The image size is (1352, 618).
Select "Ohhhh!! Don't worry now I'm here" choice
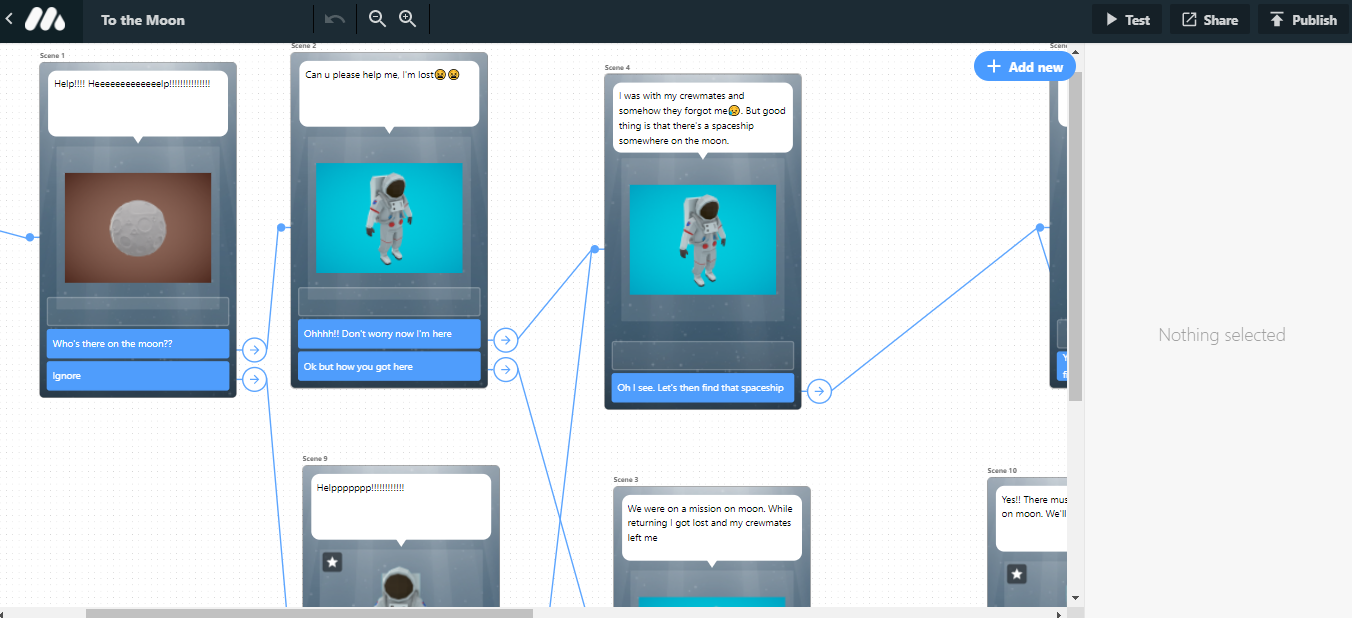click(x=389, y=334)
